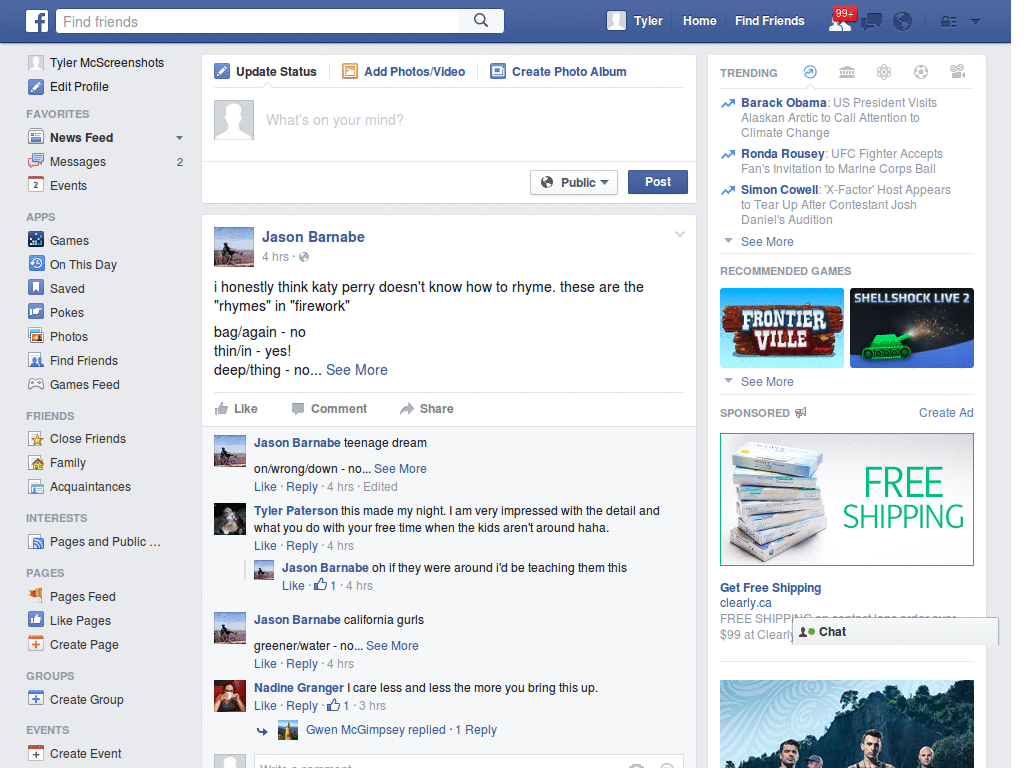
Task: Open friend requests icon with 99+ badge
Action: (840, 21)
